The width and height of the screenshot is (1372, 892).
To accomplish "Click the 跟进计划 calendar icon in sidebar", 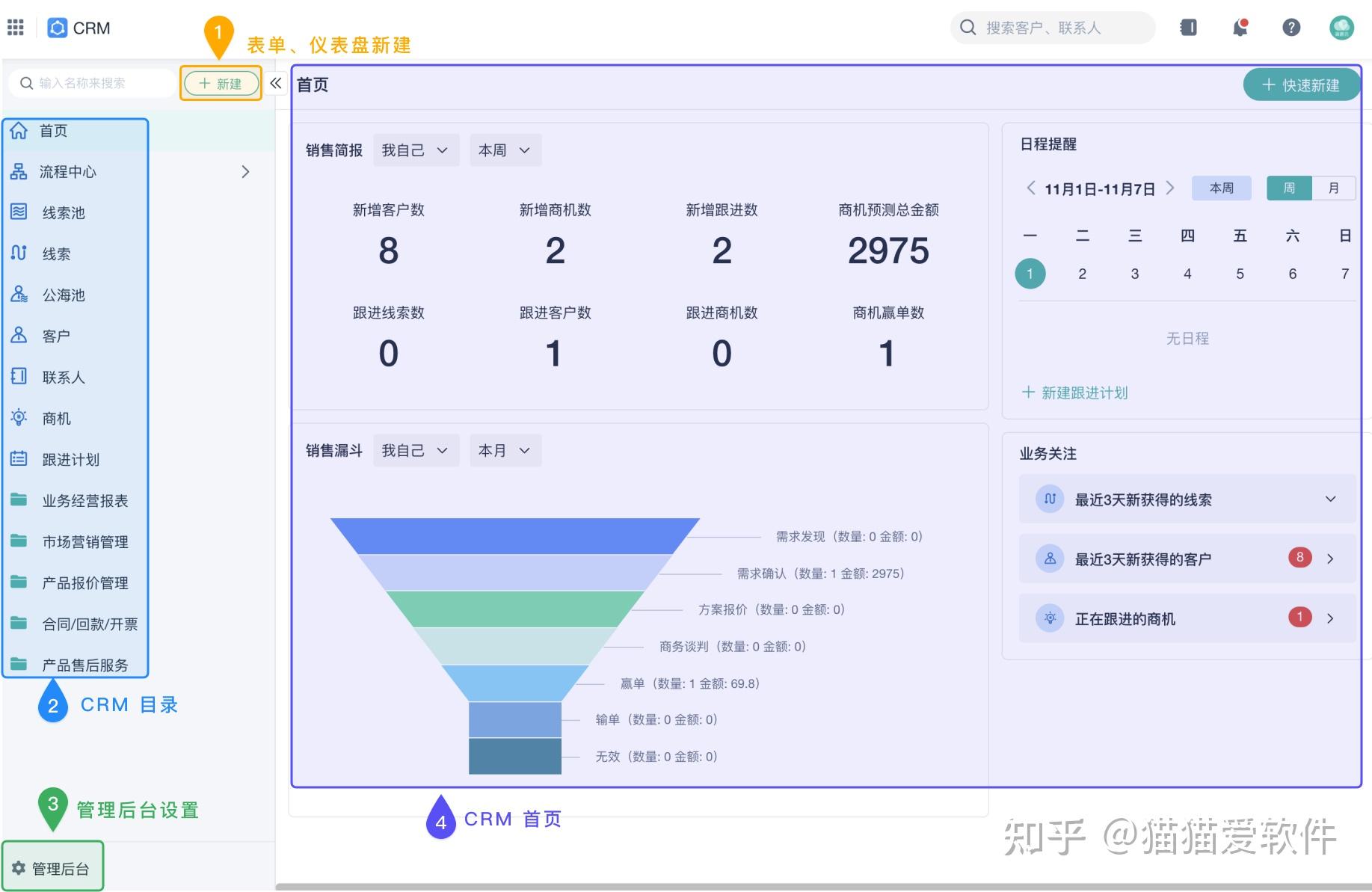I will [19, 458].
